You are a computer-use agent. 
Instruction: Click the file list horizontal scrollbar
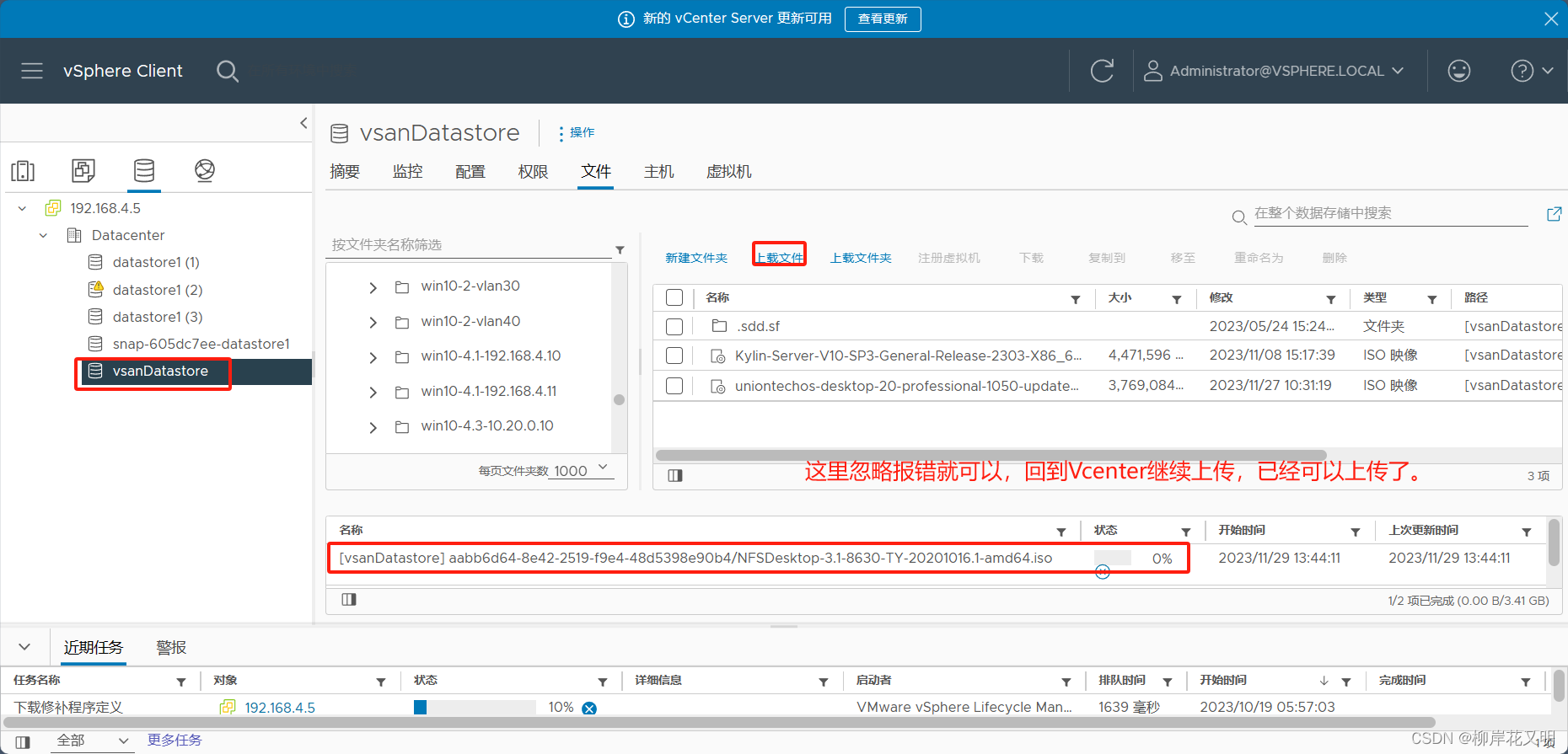pos(991,455)
